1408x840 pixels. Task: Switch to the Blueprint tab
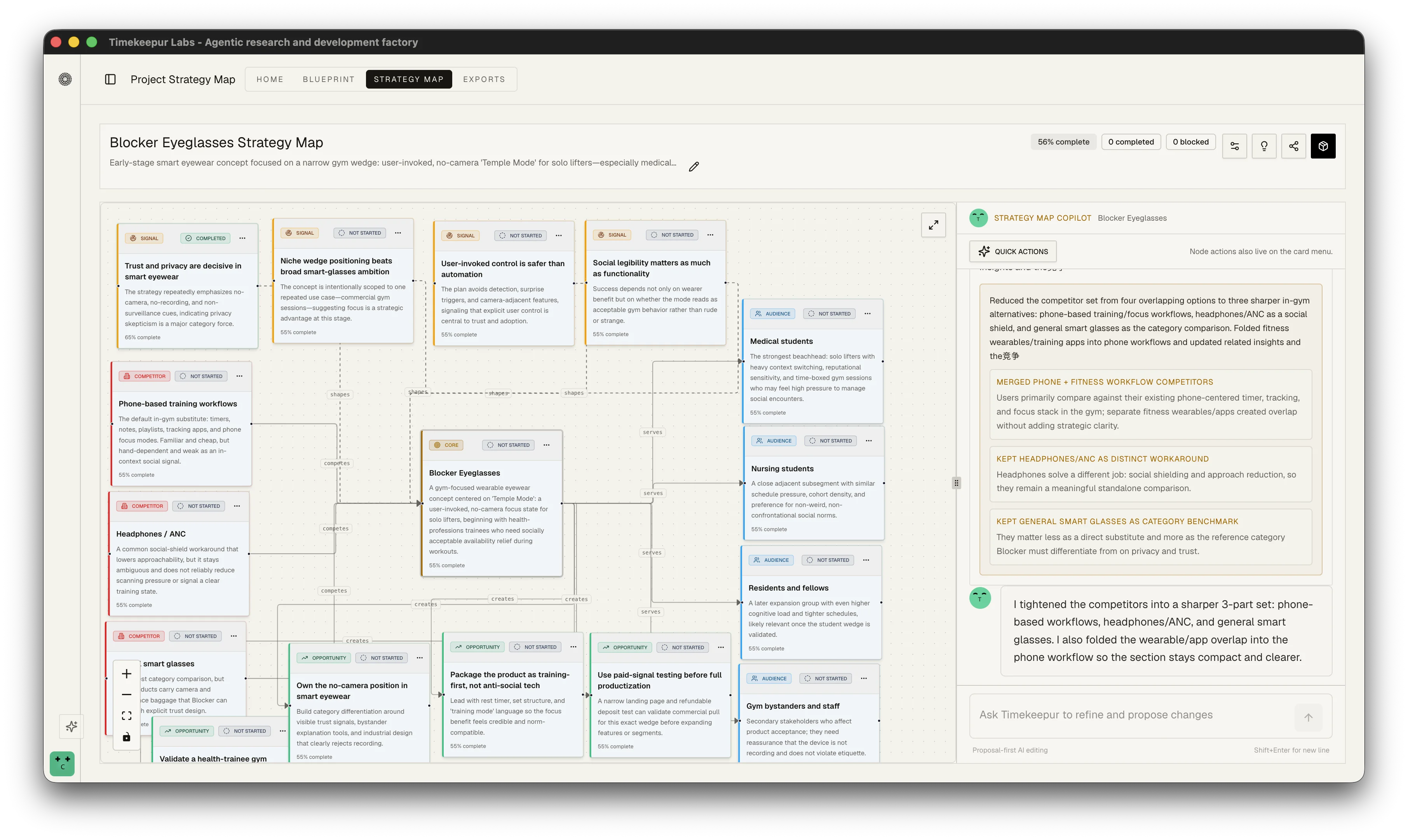pyautogui.click(x=328, y=79)
